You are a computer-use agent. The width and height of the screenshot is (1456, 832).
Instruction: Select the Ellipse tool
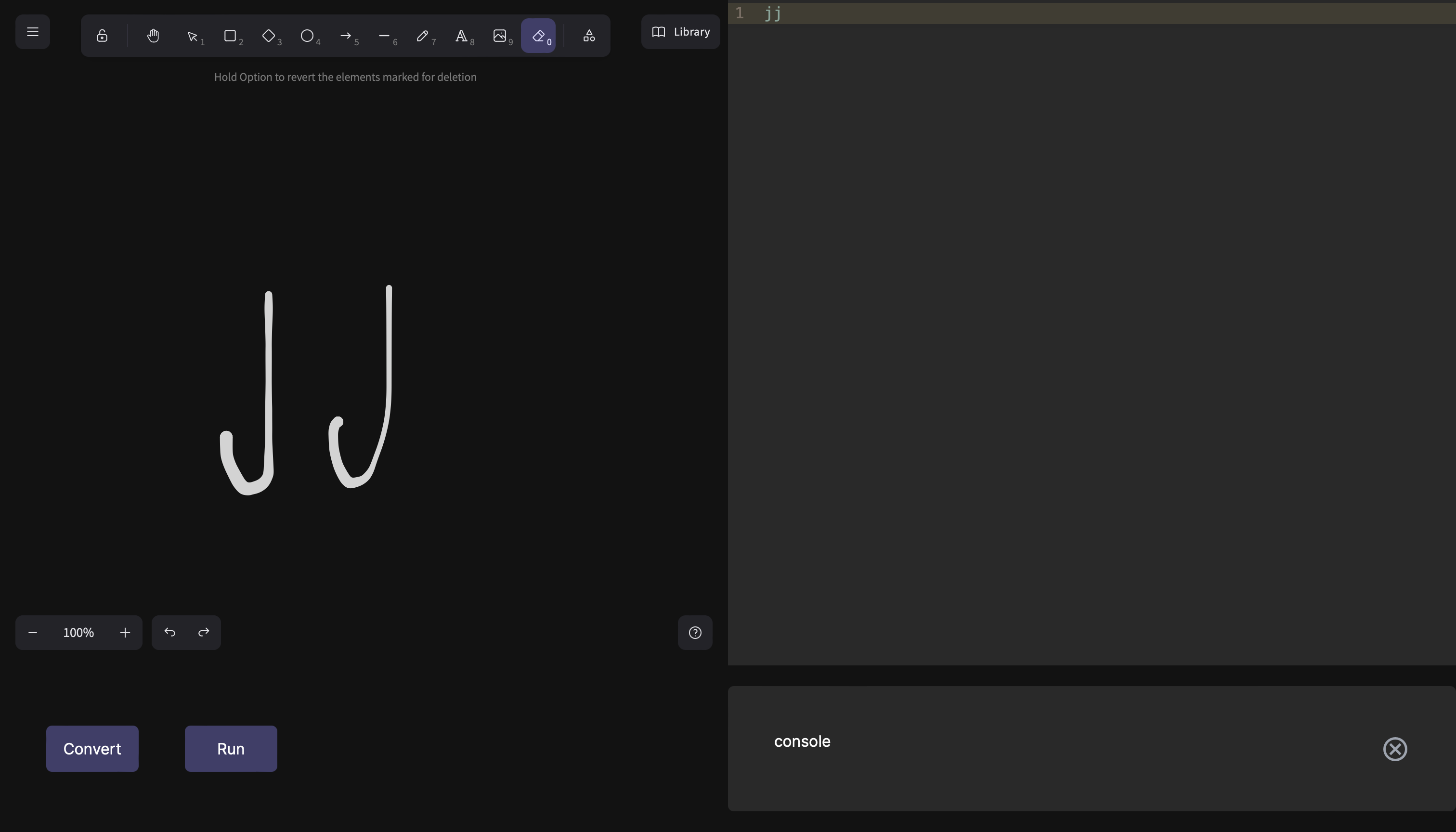(307, 36)
